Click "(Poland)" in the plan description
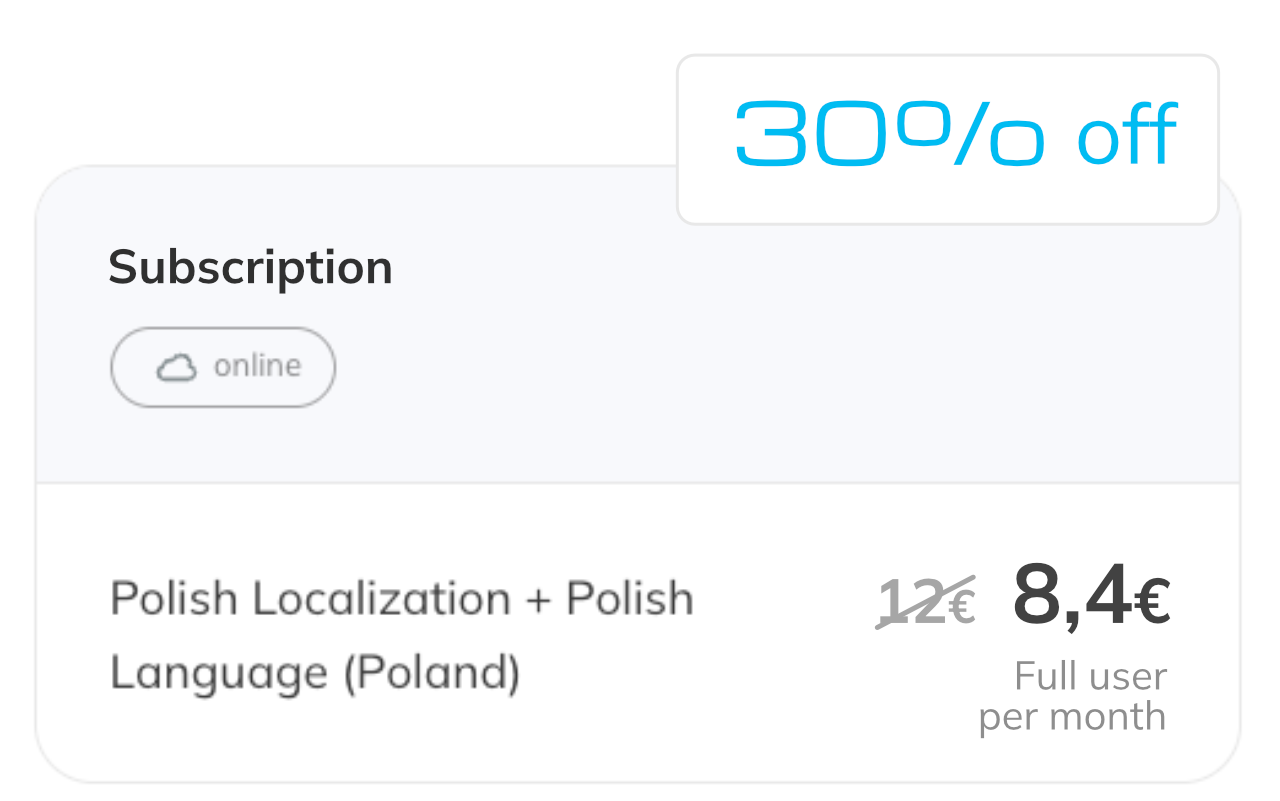This screenshot has width=1280, height=801. pyautogui.click(x=431, y=673)
